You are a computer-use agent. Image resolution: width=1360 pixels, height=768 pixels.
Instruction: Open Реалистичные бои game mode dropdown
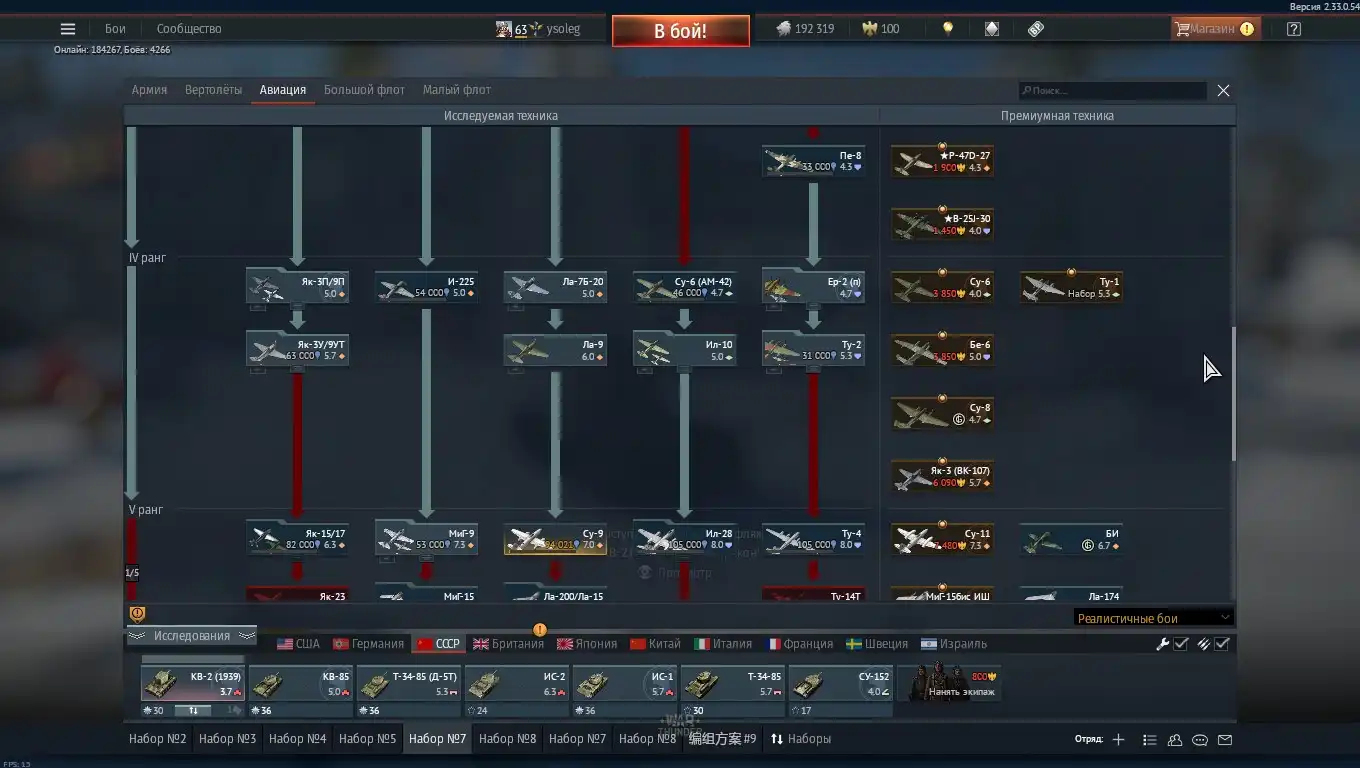pos(1153,618)
